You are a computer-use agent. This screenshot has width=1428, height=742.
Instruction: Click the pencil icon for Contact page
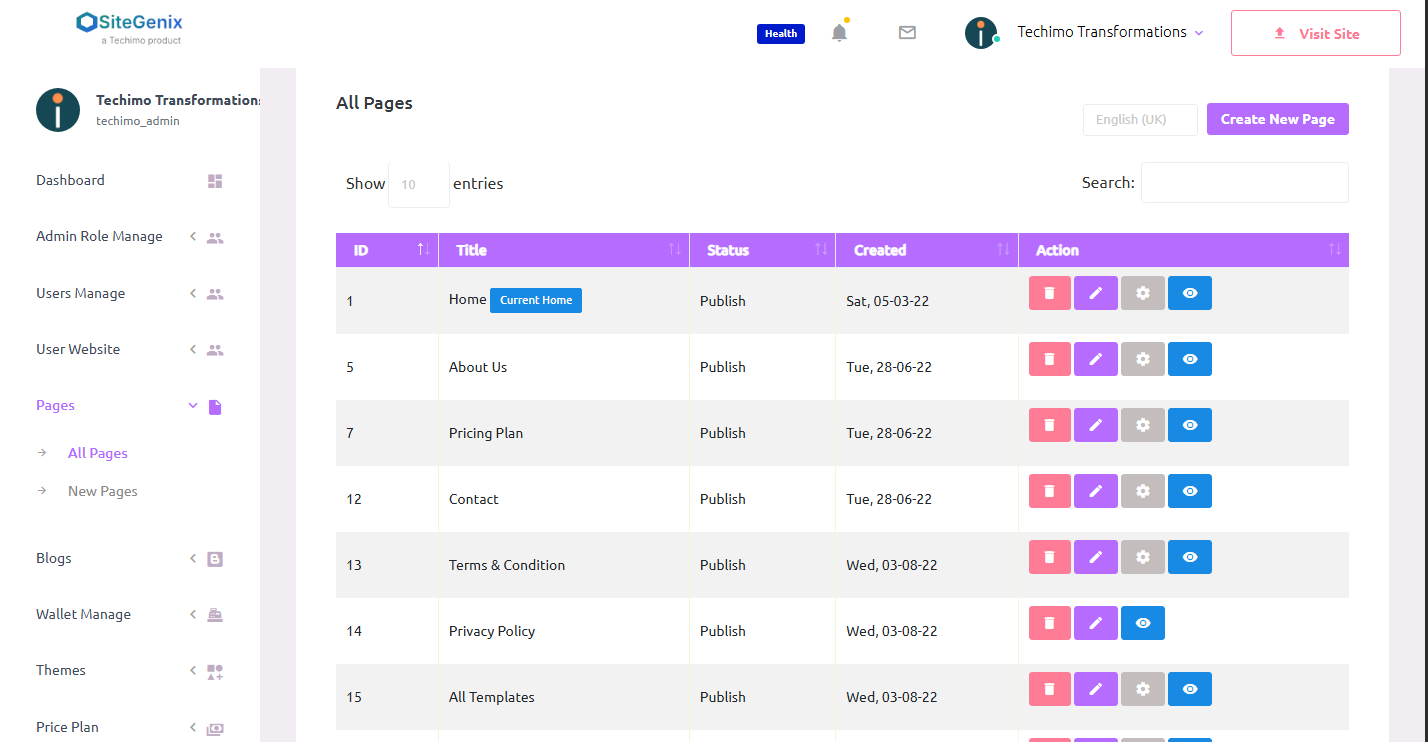(x=1095, y=491)
